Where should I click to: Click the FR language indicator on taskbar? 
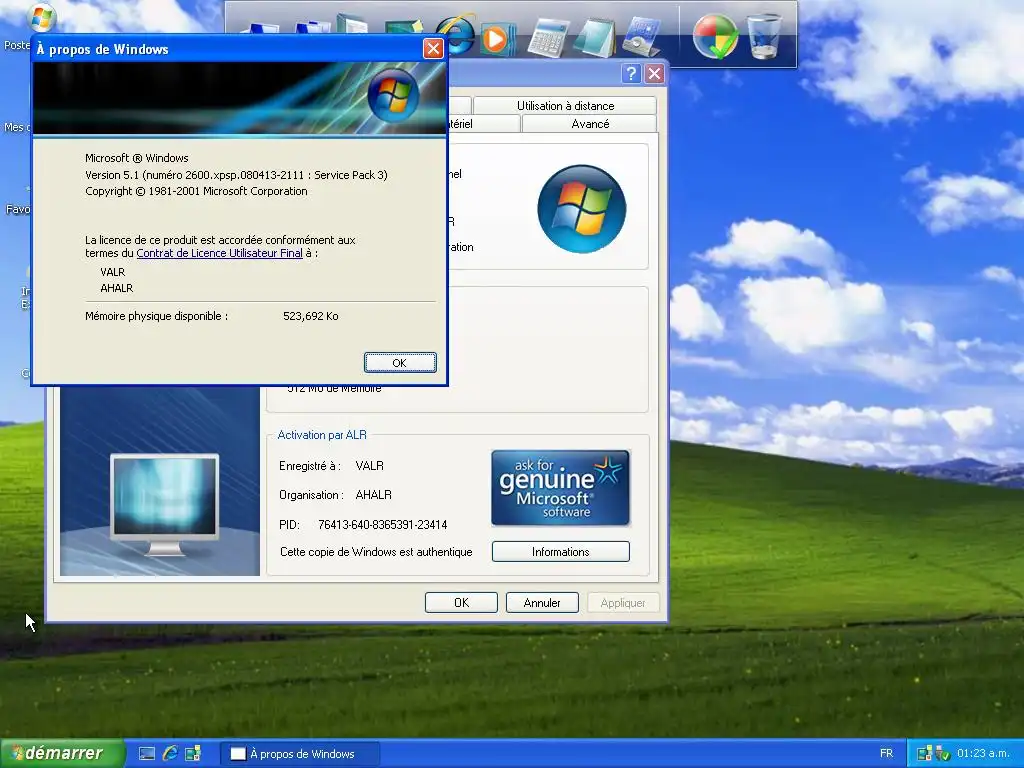click(886, 754)
